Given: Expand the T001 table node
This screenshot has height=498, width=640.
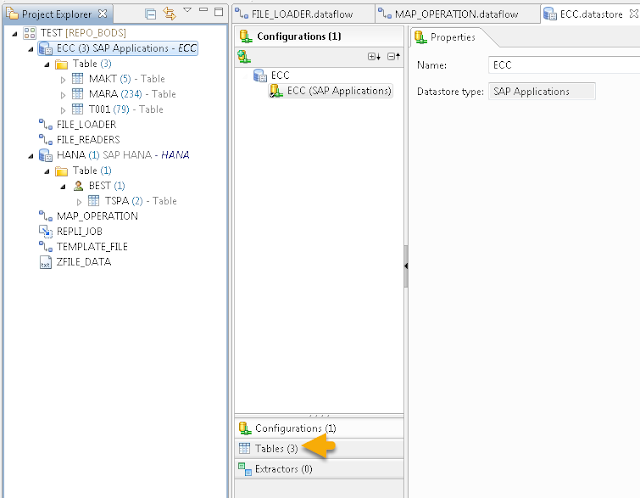Looking at the screenshot, I should point(63,110).
